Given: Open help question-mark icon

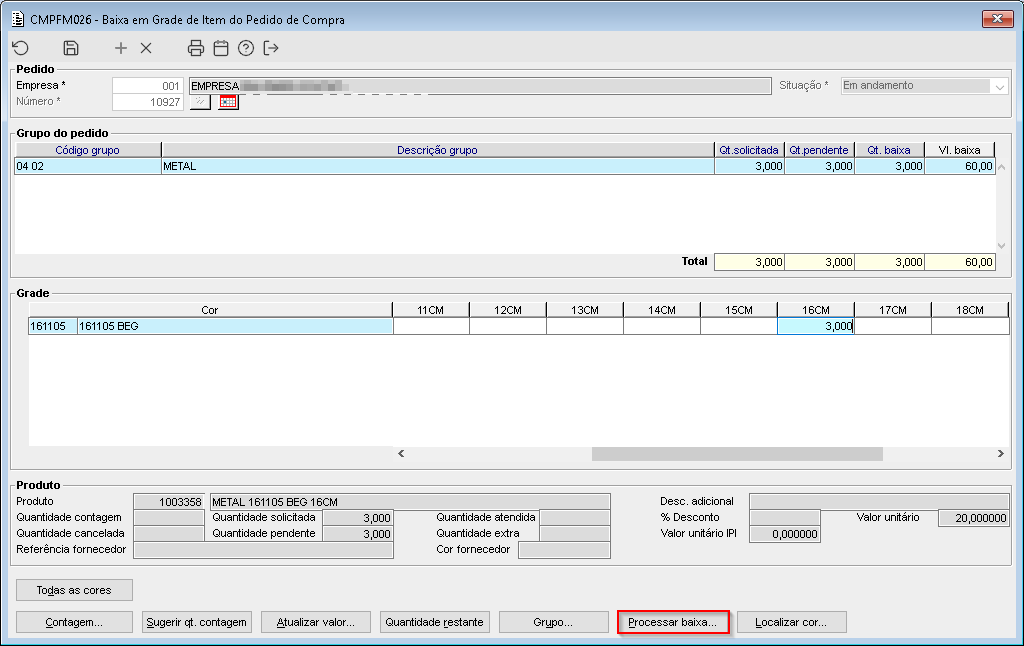Looking at the screenshot, I should pyautogui.click(x=246, y=48).
